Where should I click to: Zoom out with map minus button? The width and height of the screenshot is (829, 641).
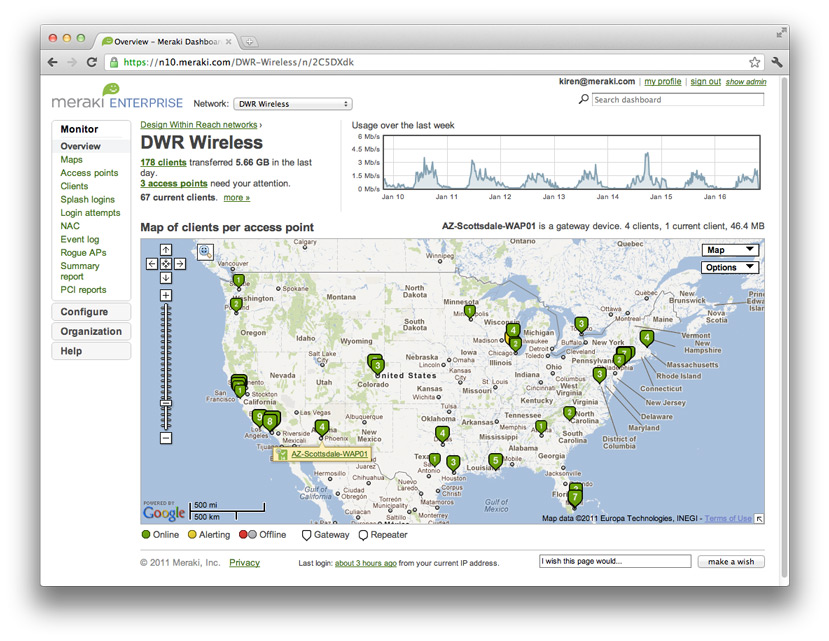pos(166,438)
